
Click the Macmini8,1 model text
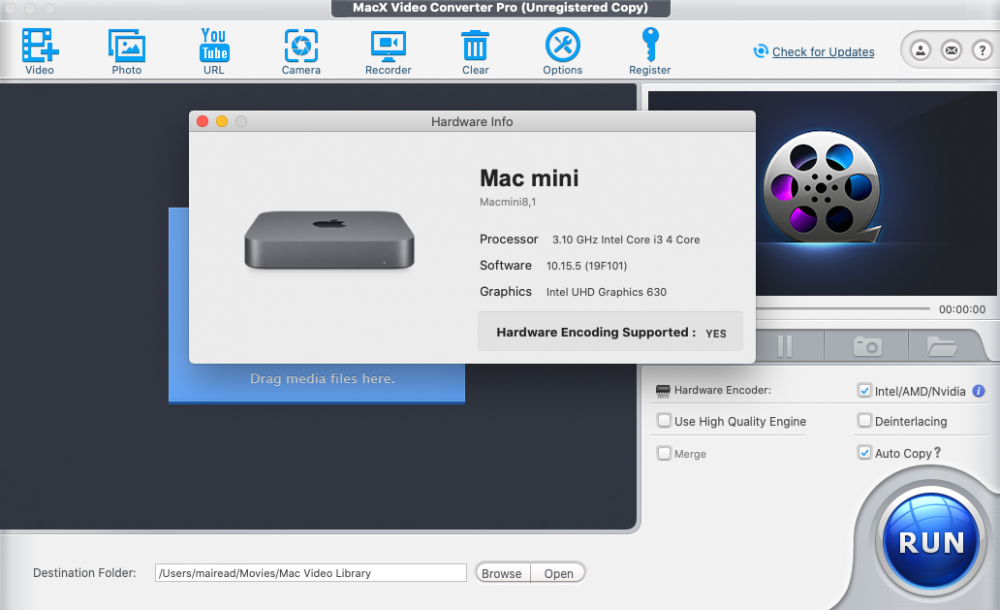(508, 202)
